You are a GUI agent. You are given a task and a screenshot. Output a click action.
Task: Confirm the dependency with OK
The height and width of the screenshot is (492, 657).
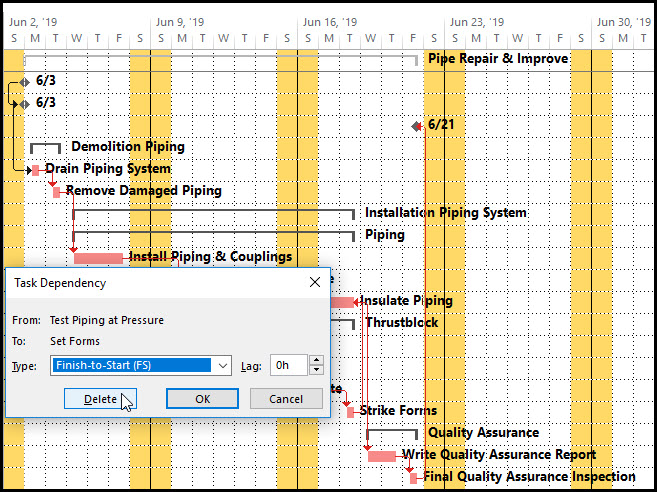point(202,399)
